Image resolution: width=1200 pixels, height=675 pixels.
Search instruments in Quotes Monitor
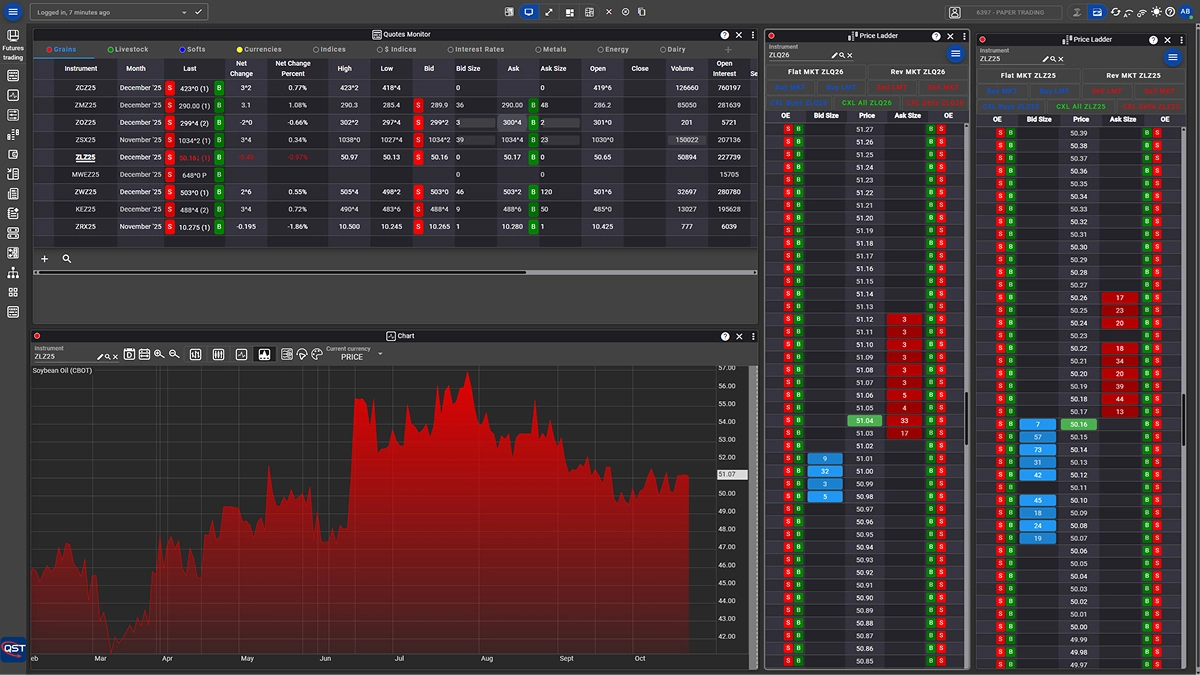pos(67,258)
